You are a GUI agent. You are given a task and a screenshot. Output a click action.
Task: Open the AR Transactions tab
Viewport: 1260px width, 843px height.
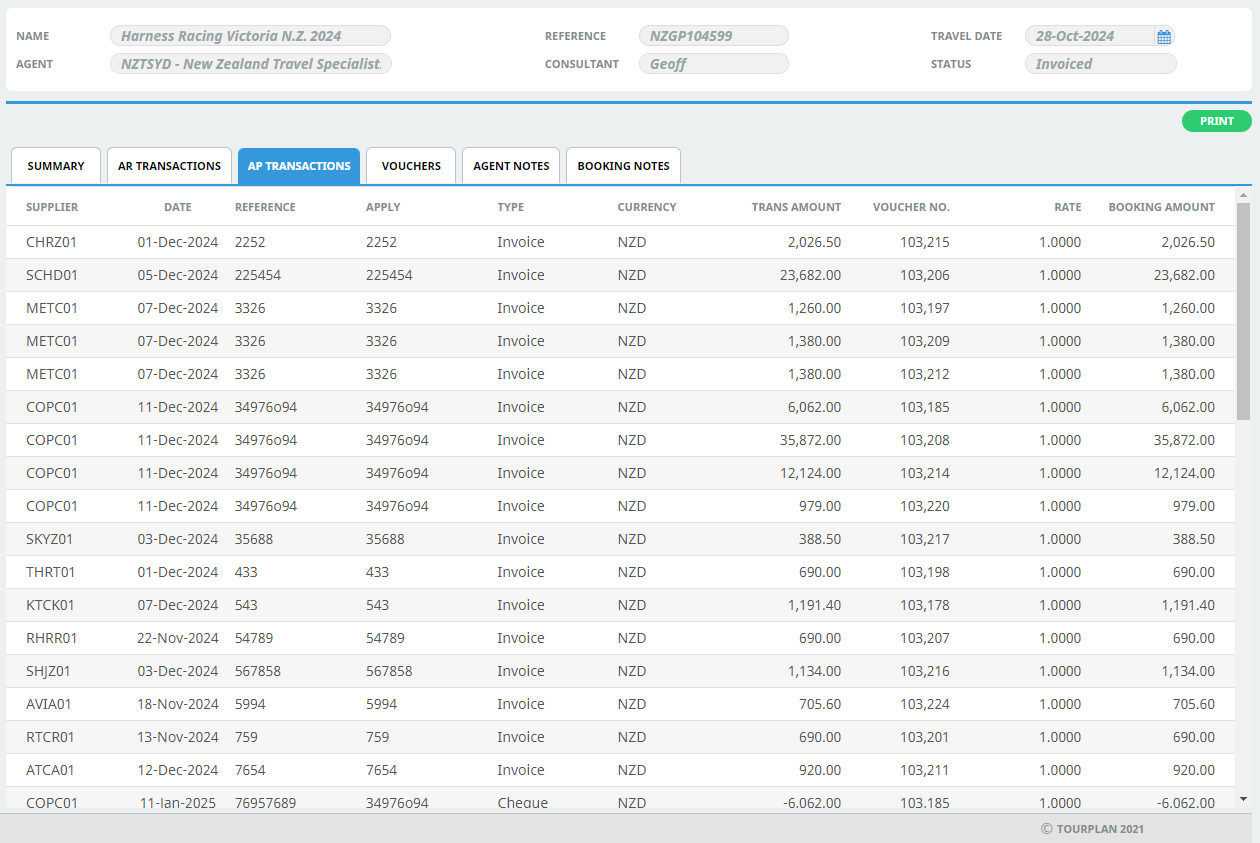[169, 166]
